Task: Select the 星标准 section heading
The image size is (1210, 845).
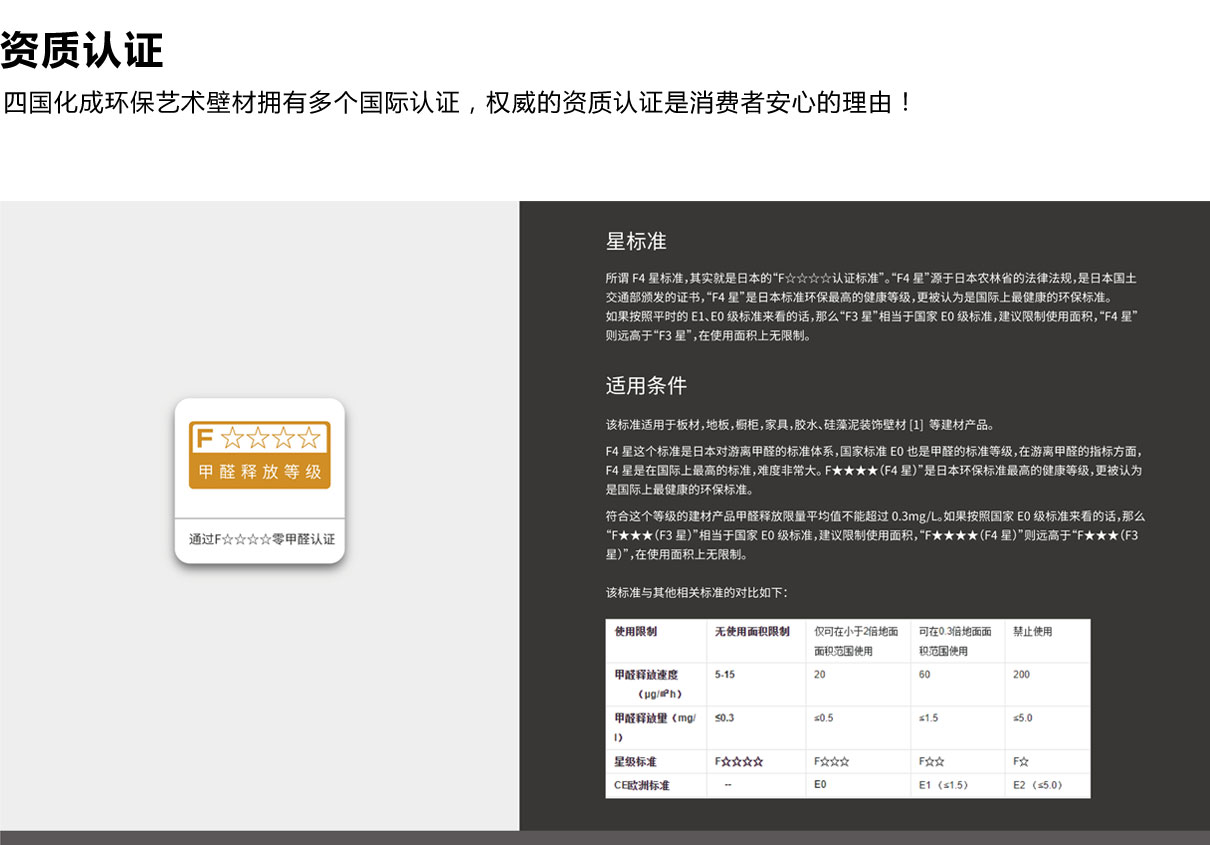Action: coord(636,241)
